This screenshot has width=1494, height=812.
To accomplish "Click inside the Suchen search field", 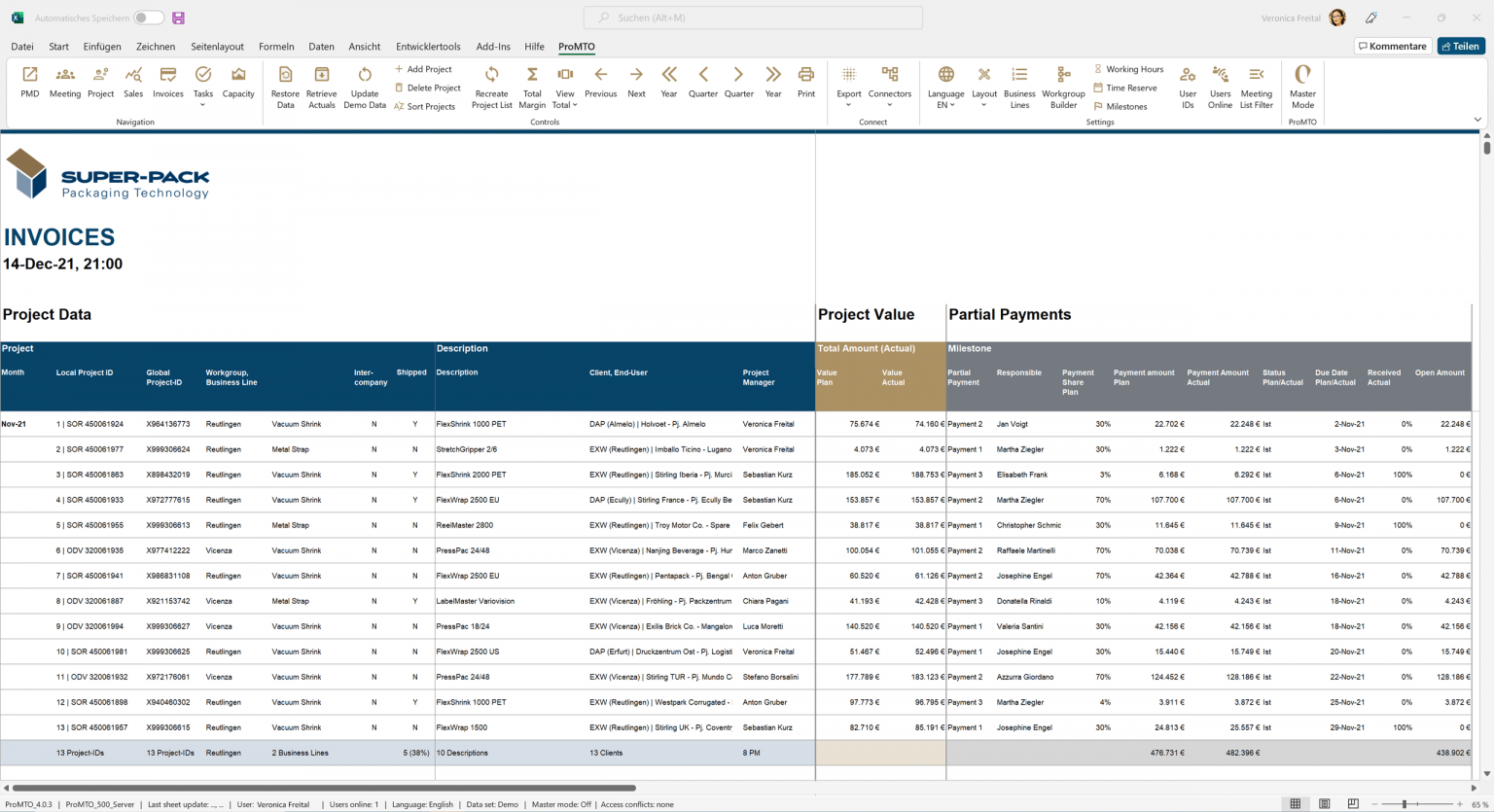I will click(x=753, y=18).
